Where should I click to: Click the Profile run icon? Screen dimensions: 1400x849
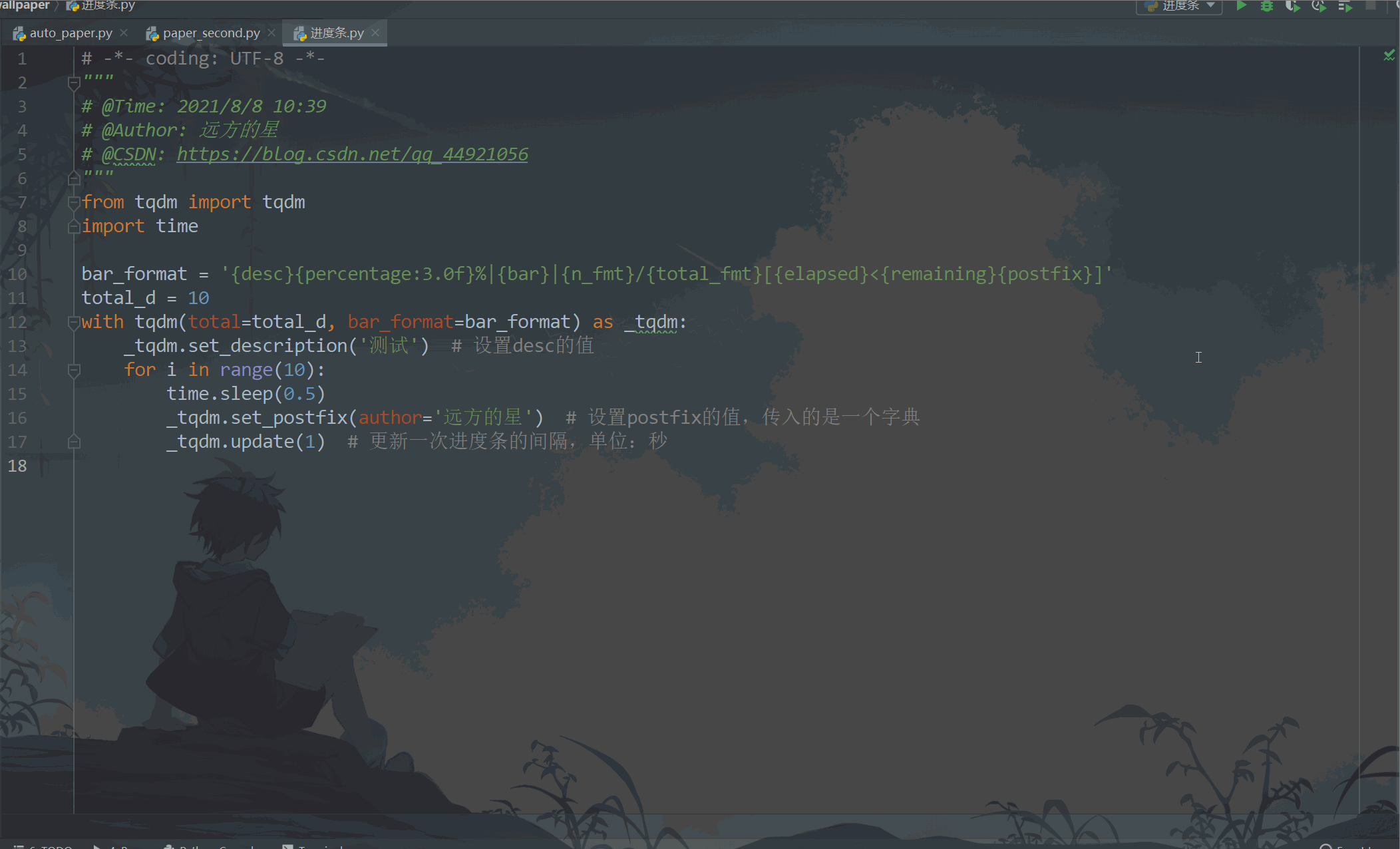click(x=1319, y=6)
